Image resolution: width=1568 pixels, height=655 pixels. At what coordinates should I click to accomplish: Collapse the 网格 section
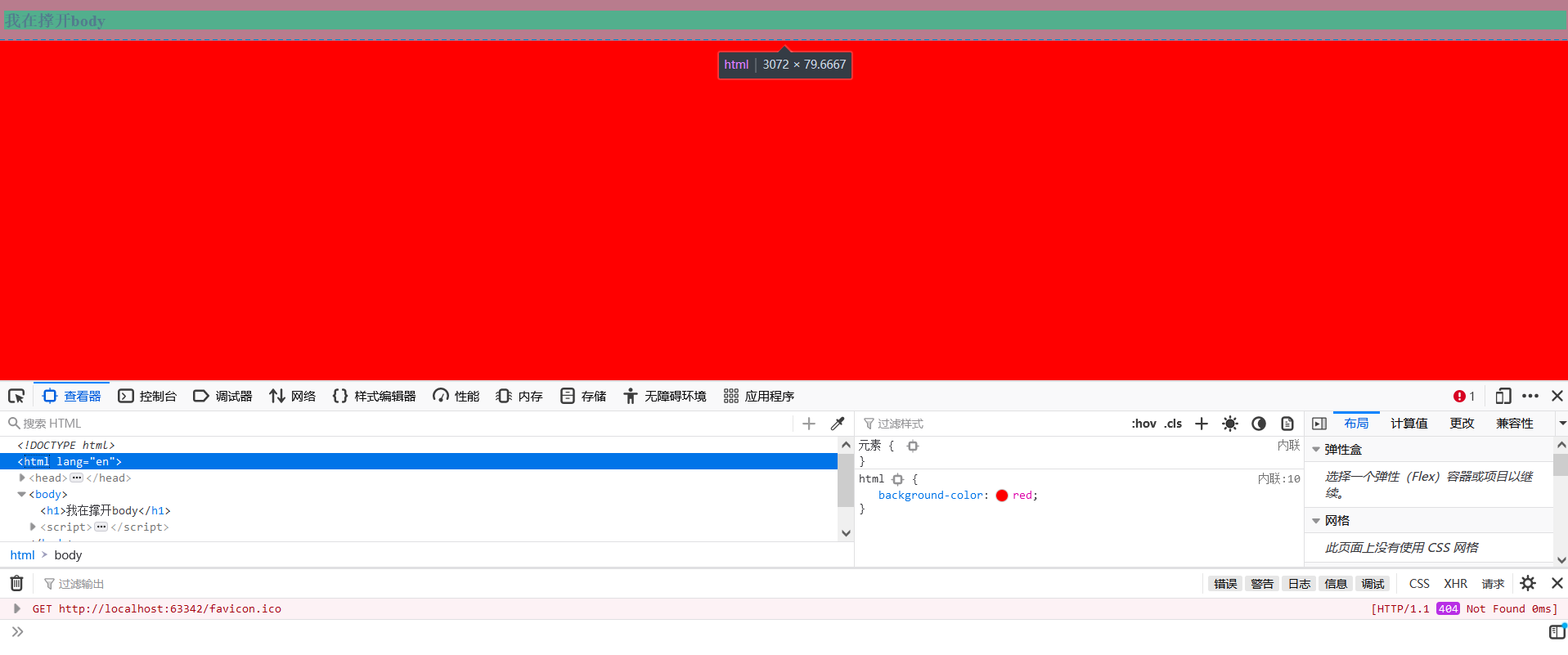1316,521
